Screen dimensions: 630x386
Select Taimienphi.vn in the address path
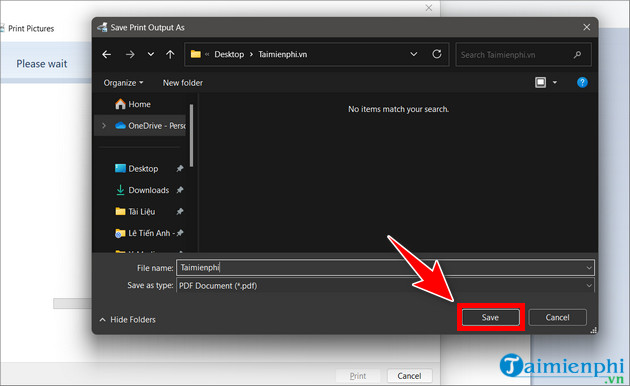tap(282, 54)
